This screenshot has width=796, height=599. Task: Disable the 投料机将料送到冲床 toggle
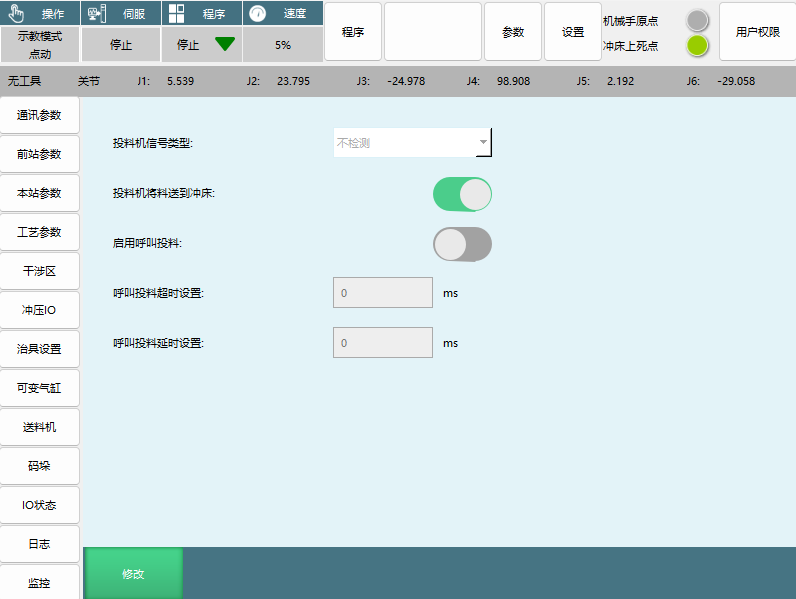[462, 194]
